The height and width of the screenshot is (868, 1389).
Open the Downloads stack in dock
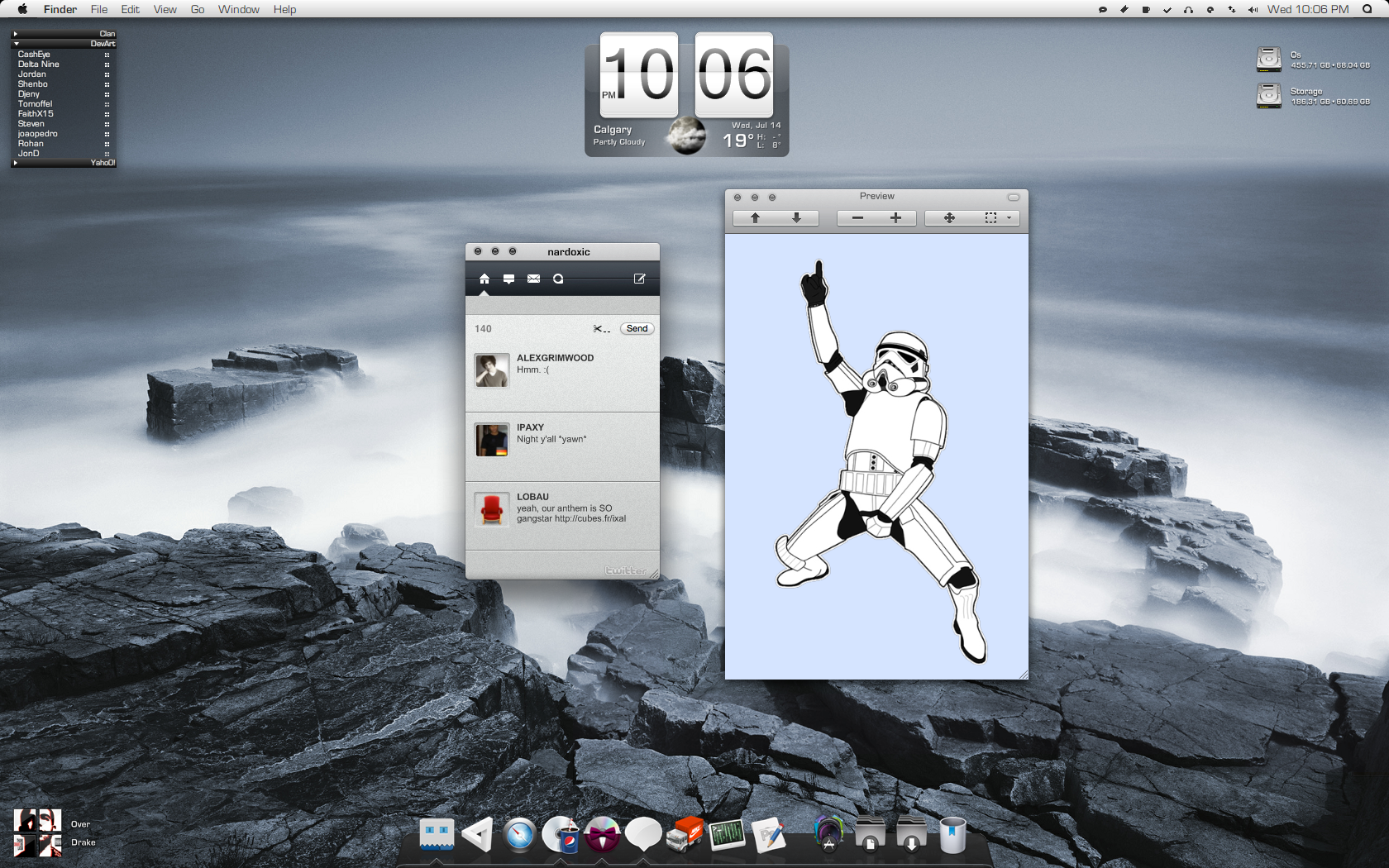pyautogui.click(x=911, y=834)
